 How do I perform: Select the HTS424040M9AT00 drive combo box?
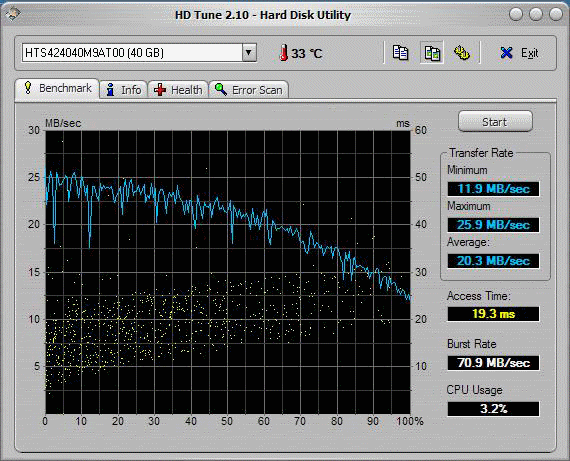point(139,53)
